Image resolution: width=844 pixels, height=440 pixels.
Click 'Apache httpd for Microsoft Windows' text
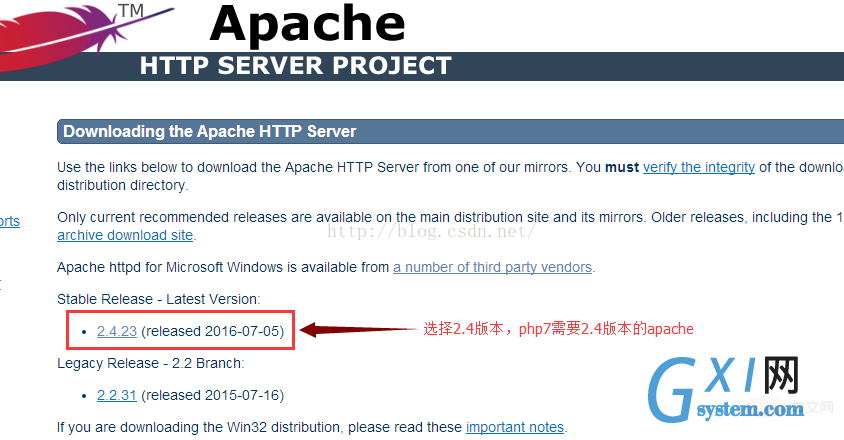click(x=170, y=267)
